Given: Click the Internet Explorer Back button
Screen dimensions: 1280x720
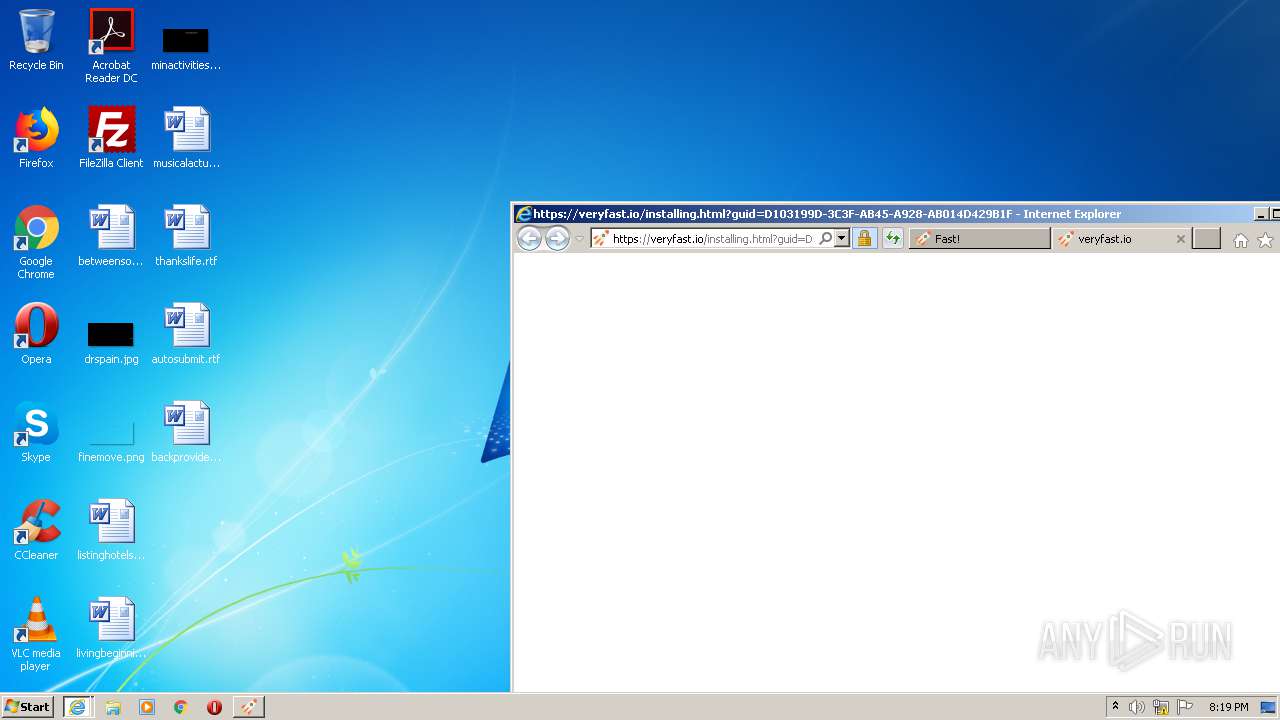Looking at the screenshot, I should pyautogui.click(x=529, y=238).
